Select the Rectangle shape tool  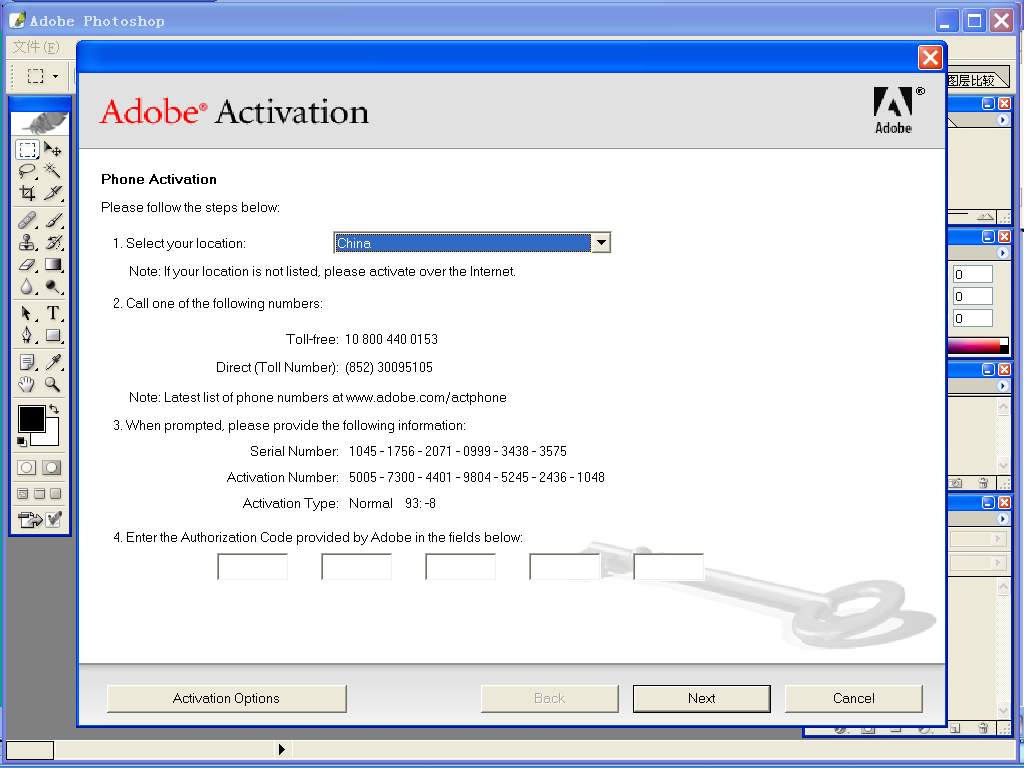pyautogui.click(x=53, y=335)
